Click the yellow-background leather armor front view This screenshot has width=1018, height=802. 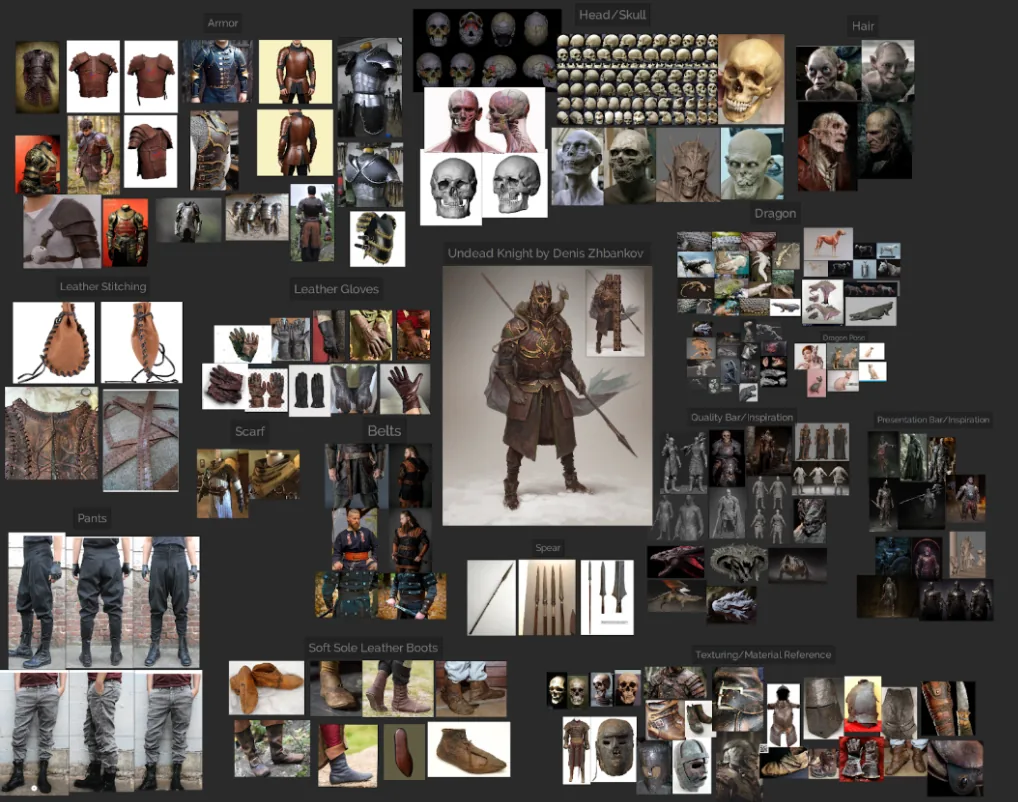pos(295,72)
